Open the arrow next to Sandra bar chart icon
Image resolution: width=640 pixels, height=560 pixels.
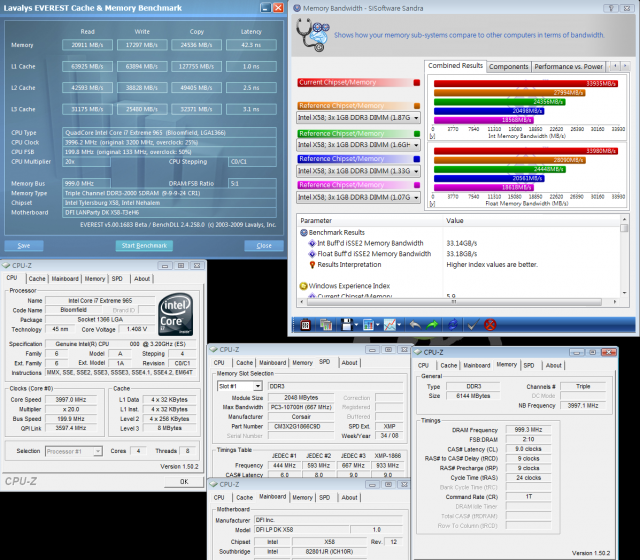pyautogui.click(x=378, y=325)
